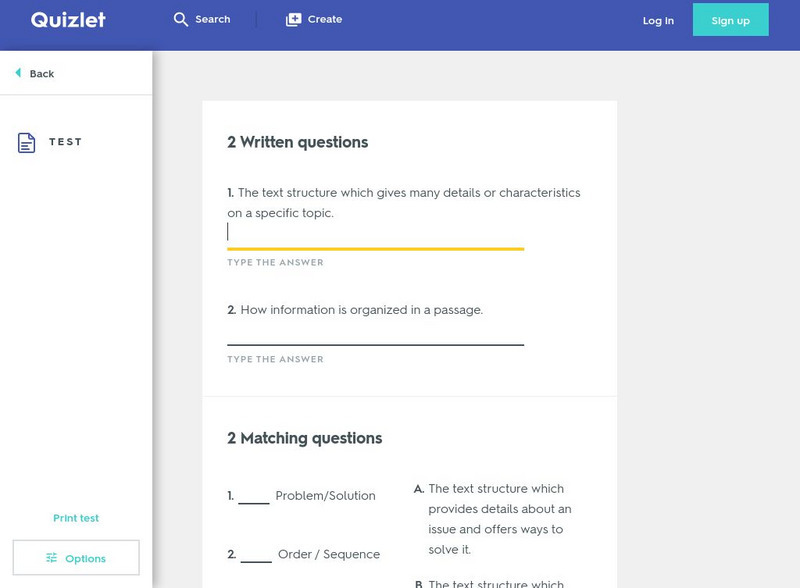
Task: Click the 2 Written questions heading
Action: click(298, 142)
